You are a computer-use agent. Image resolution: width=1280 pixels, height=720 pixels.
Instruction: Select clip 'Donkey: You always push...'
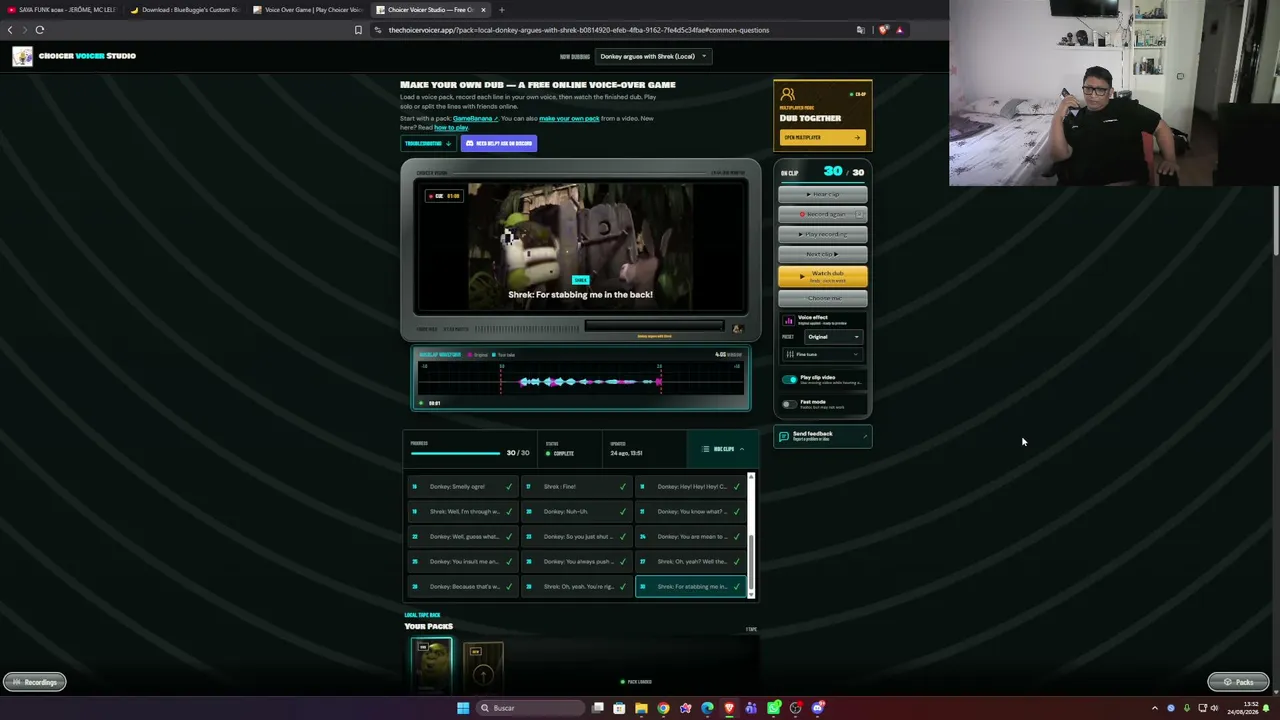click(x=578, y=562)
